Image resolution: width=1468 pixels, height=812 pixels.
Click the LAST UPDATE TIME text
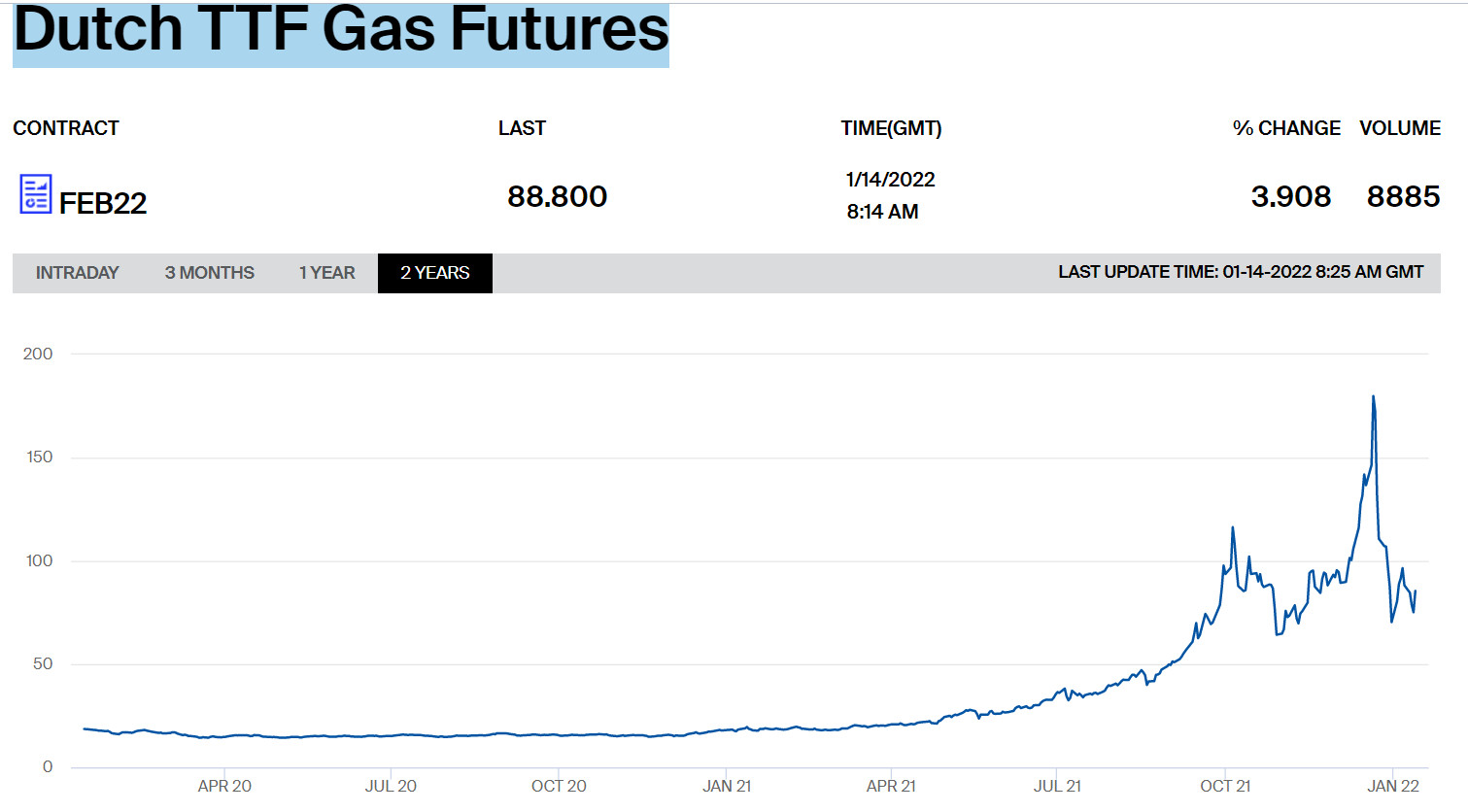point(1241,272)
